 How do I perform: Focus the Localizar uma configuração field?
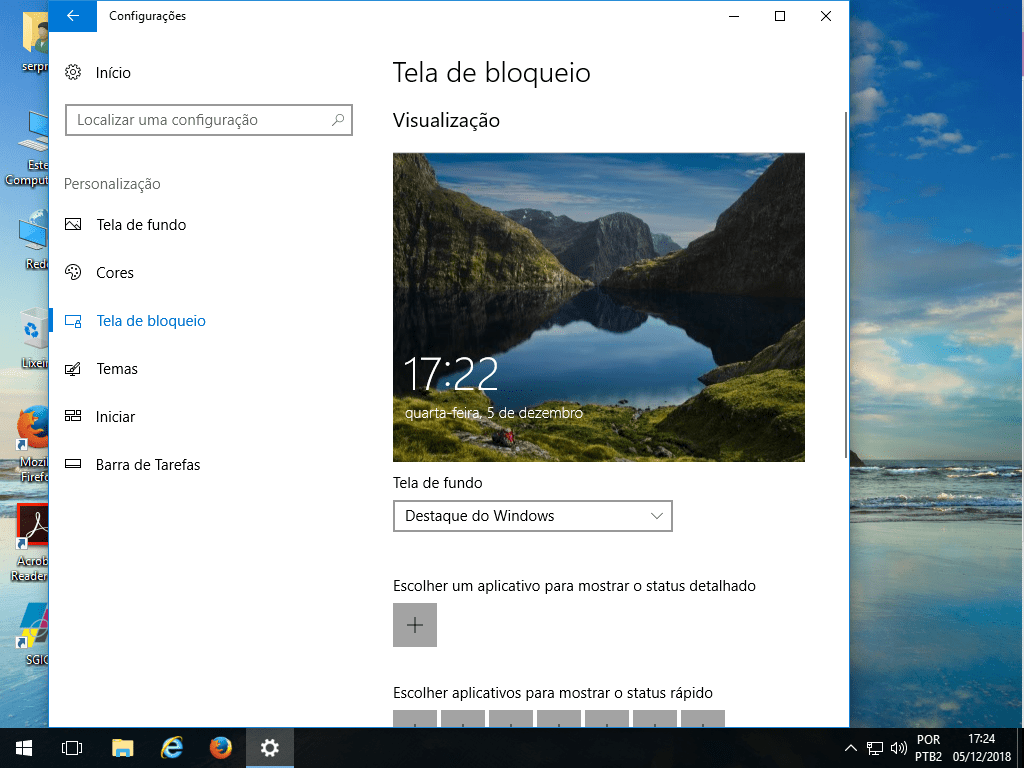pyautogui.click(x=200, y=120)
